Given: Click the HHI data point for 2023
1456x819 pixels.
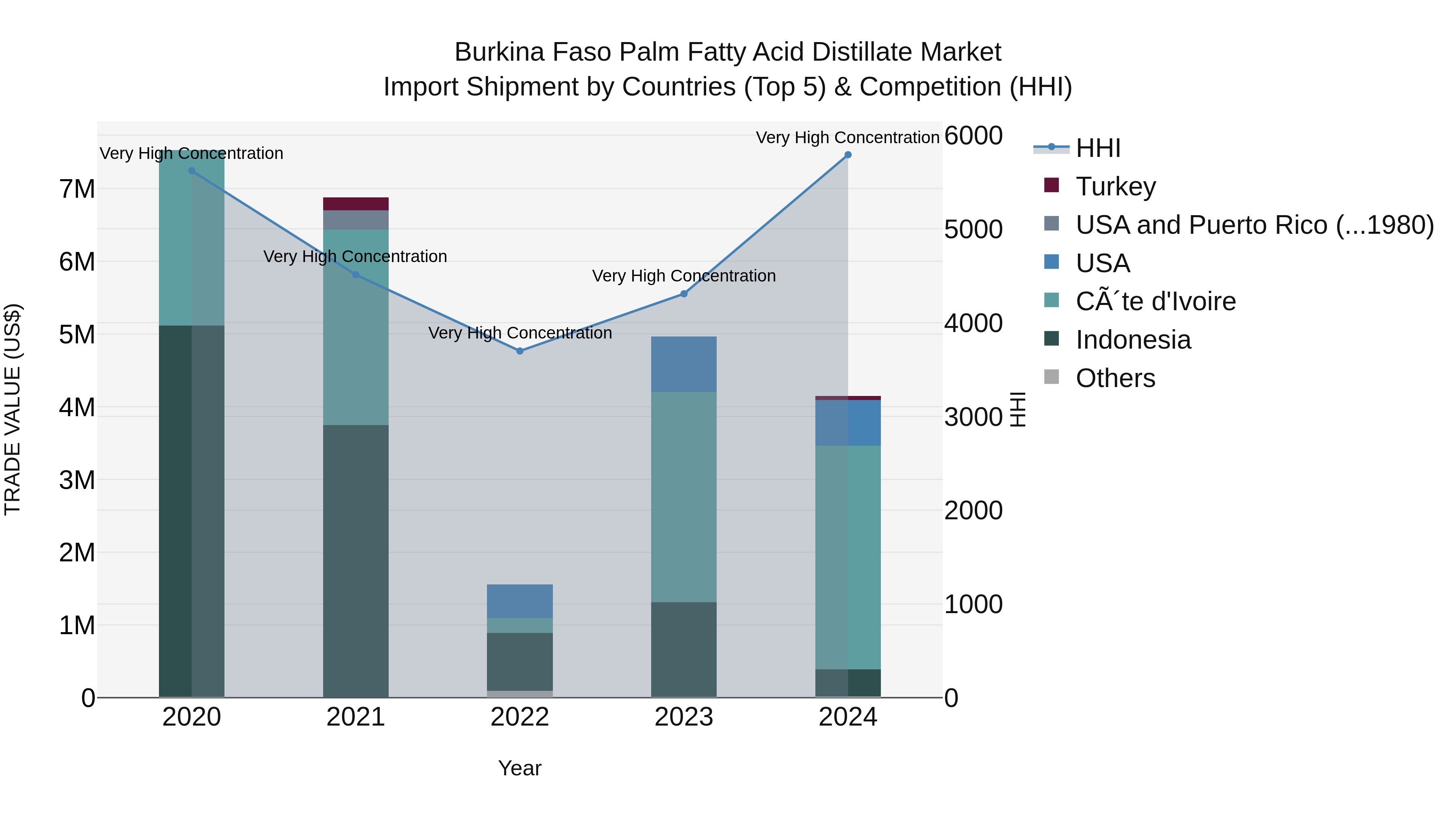Looking at the screenshot, I should (x=684, y=294).
